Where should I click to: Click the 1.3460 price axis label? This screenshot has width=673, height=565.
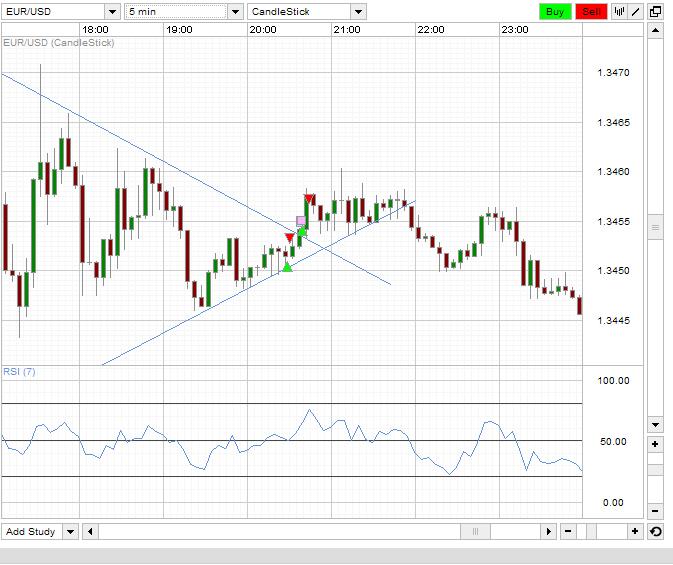[613, 172]
